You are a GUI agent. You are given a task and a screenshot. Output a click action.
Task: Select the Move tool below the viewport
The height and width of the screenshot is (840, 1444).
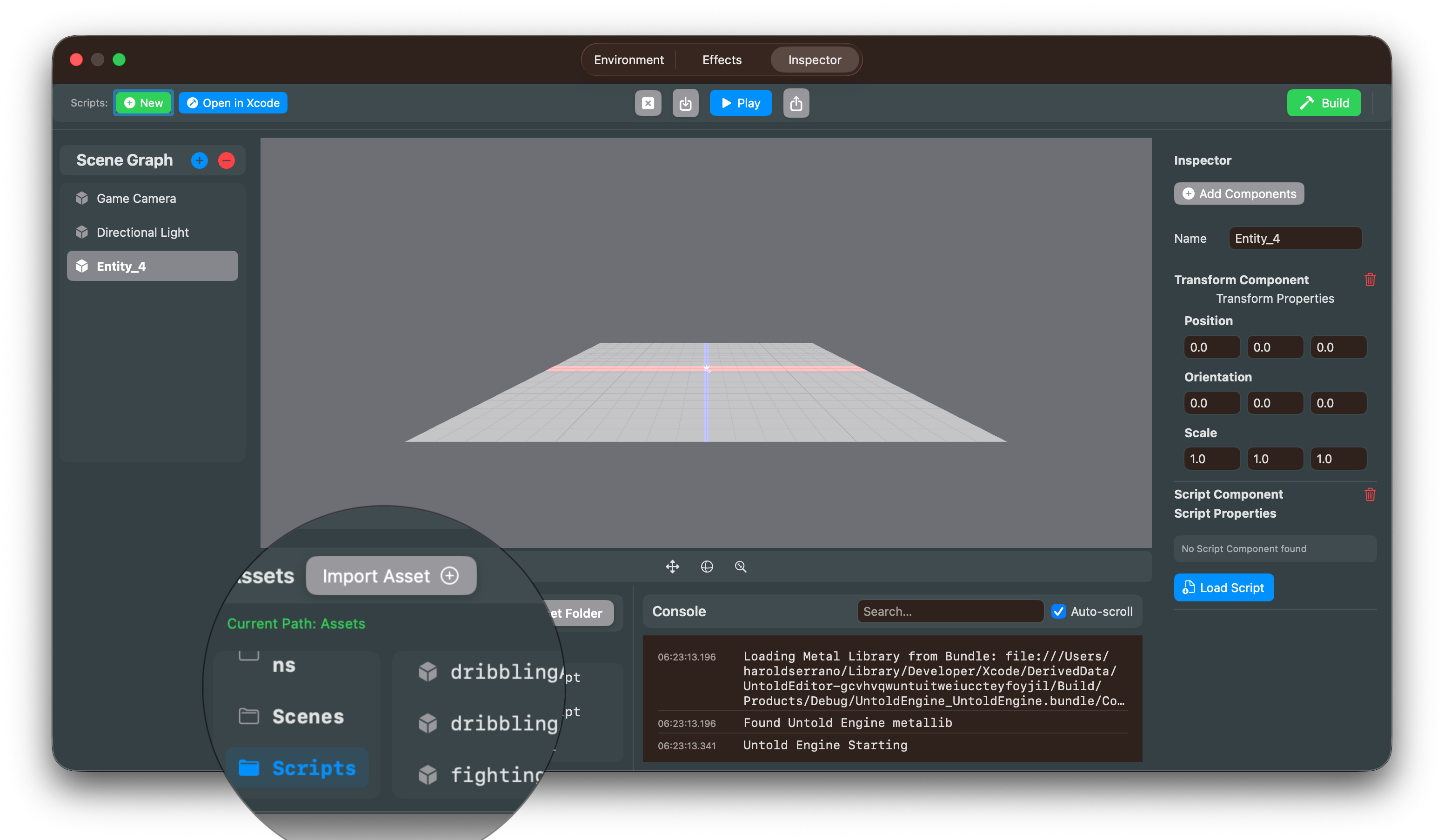672,566
